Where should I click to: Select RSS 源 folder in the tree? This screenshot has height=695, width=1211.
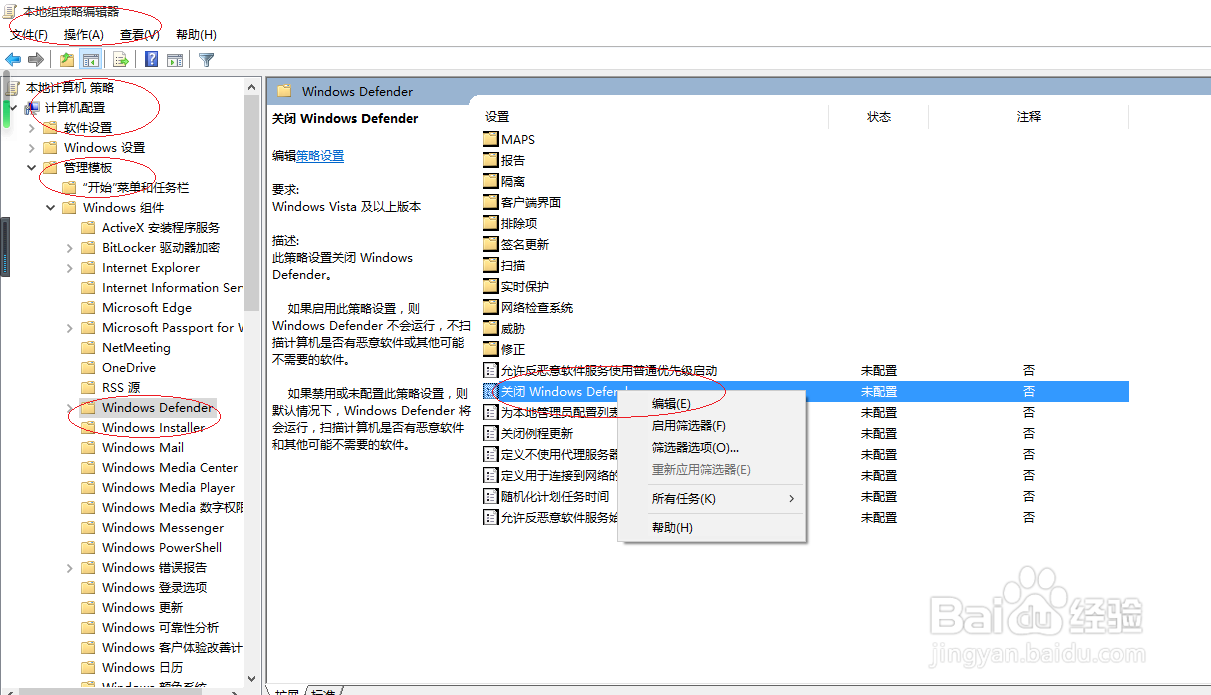[x=121, y=387]
